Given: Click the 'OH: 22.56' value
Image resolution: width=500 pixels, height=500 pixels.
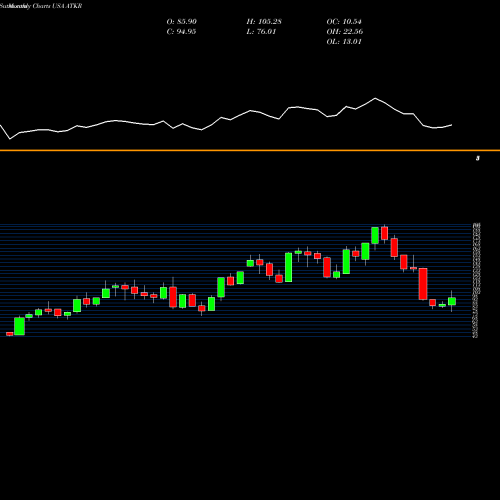Looking at the screenshot, I should click(x=345, y=32).
